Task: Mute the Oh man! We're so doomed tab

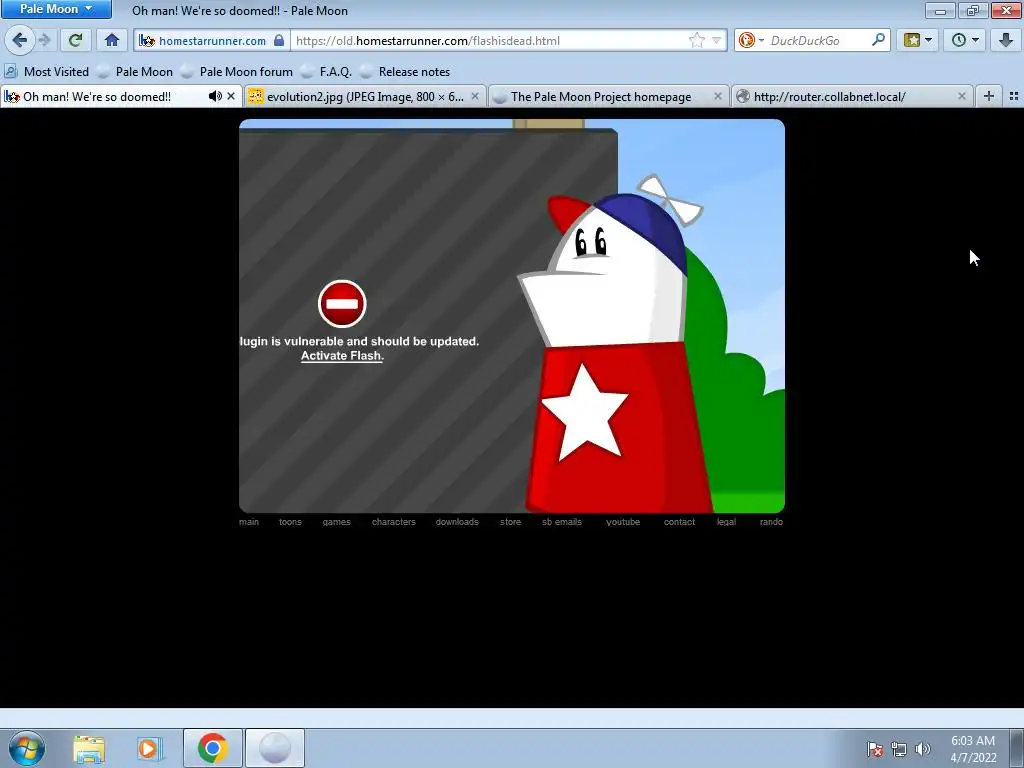Action: (x=215, y=97)
